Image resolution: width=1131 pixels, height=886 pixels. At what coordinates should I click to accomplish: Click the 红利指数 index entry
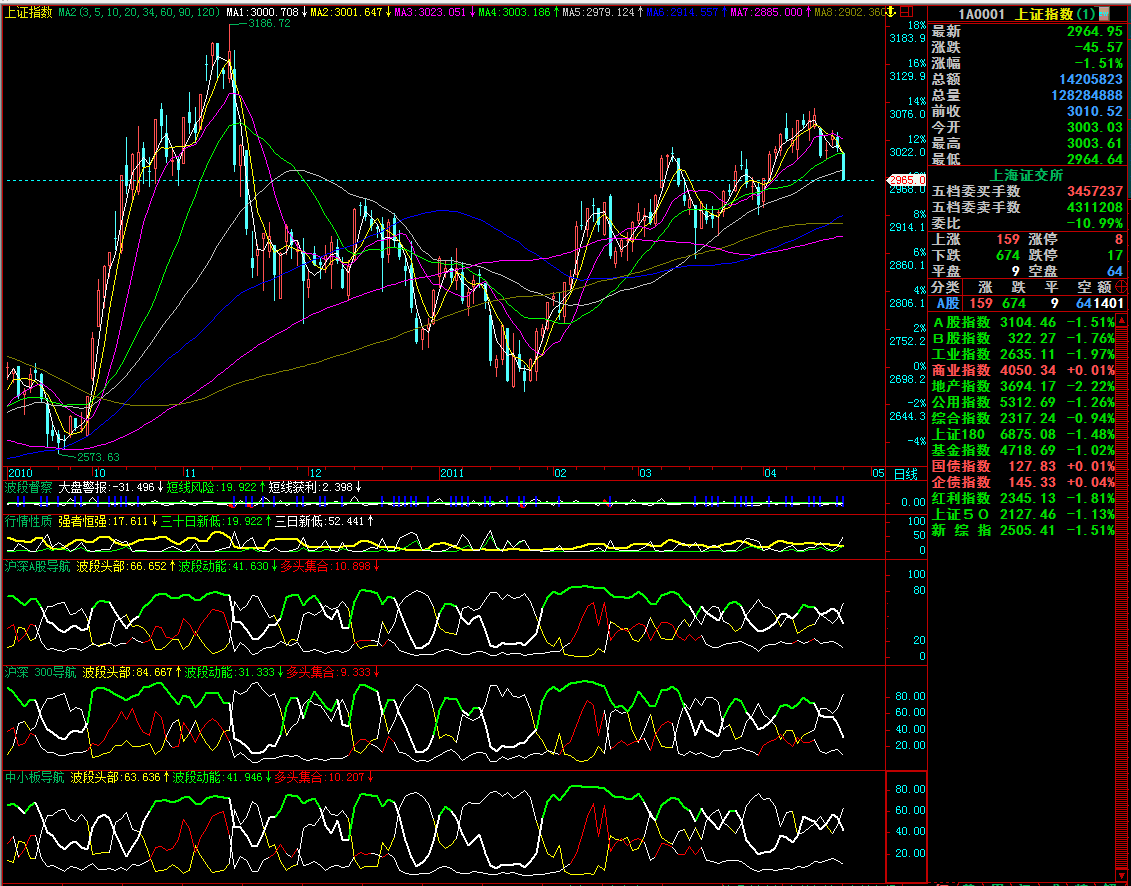[x=961, y=498]
